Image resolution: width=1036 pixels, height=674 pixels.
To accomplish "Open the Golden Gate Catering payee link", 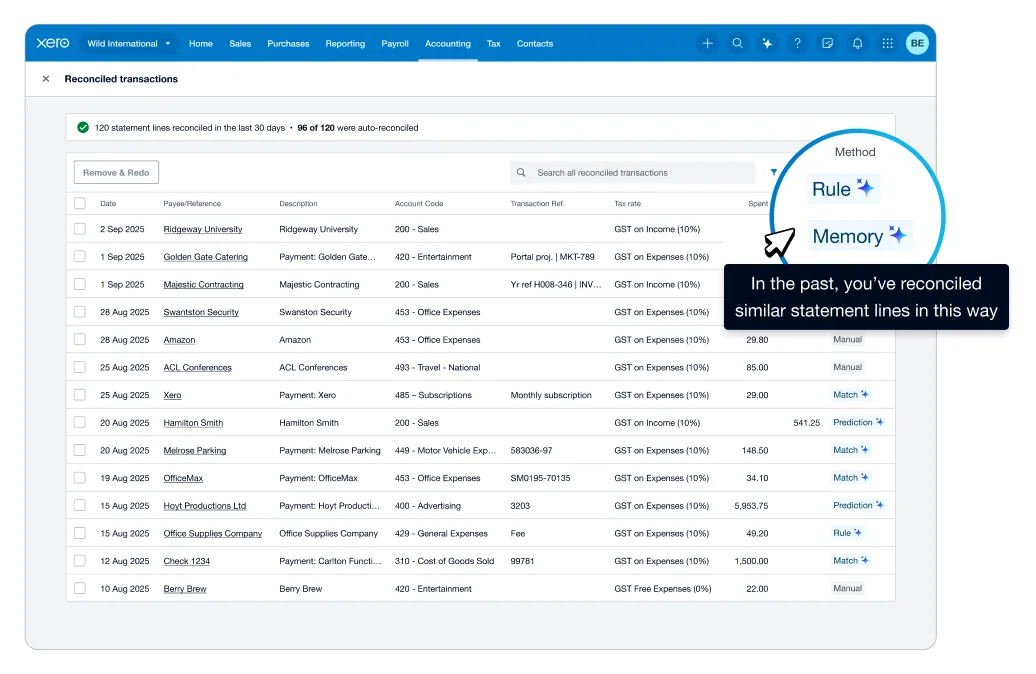I will 205,257.
